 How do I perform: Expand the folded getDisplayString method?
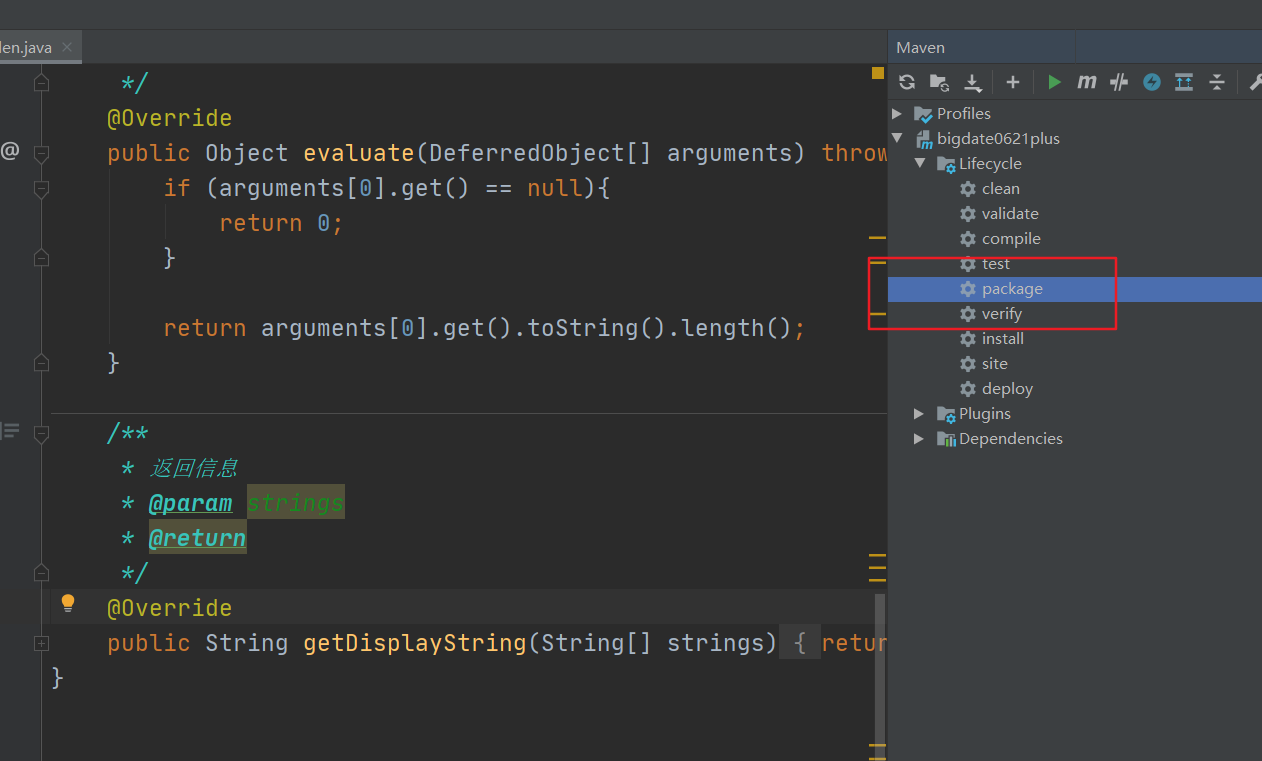[41, 643]
